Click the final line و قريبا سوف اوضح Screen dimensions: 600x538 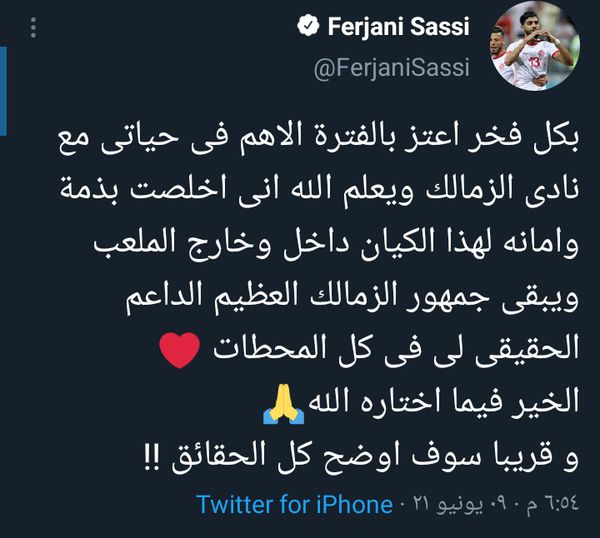361,456
